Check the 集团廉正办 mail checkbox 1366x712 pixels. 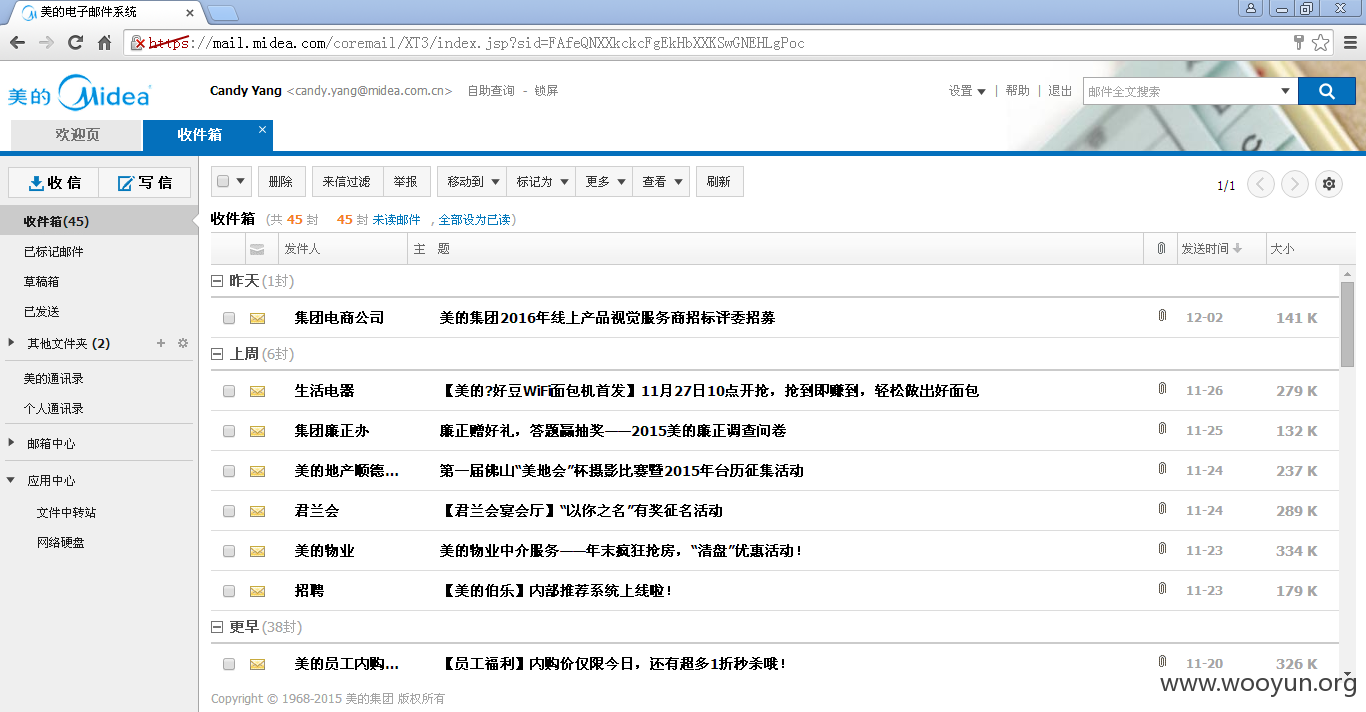click(x=229, y=431)
